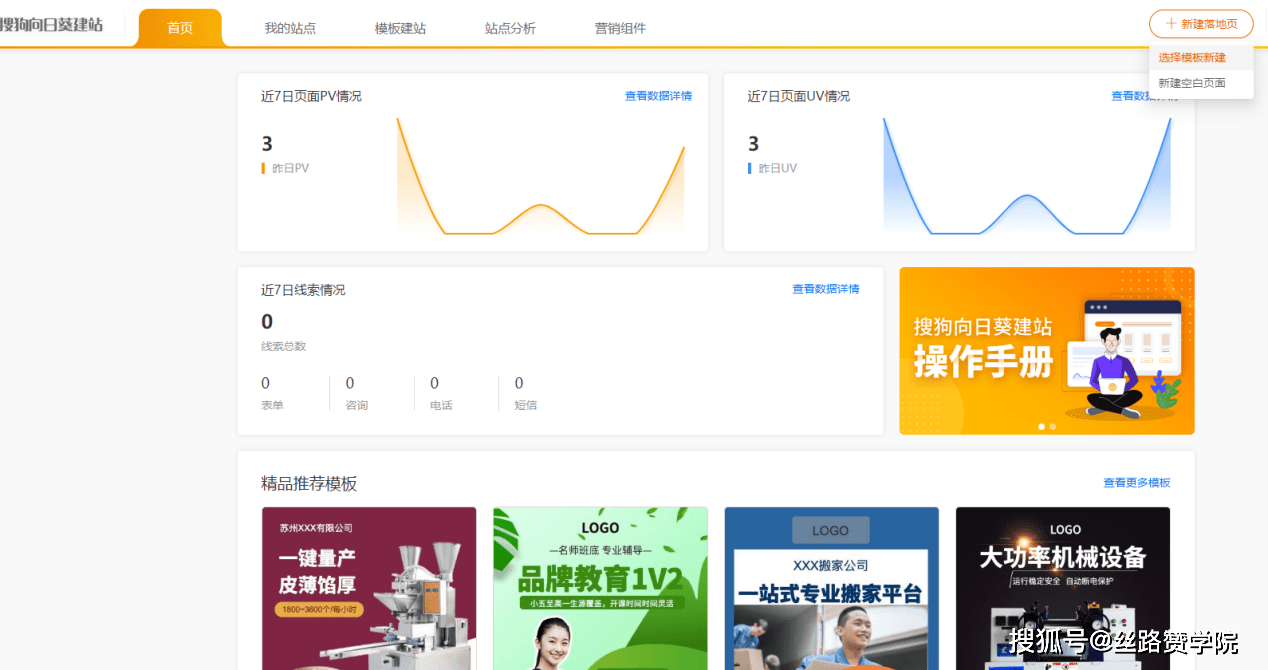Open 一键量产皮薄馅厚 template thumbnail
Screen dimensions: 1268x670
pos(369,588)
